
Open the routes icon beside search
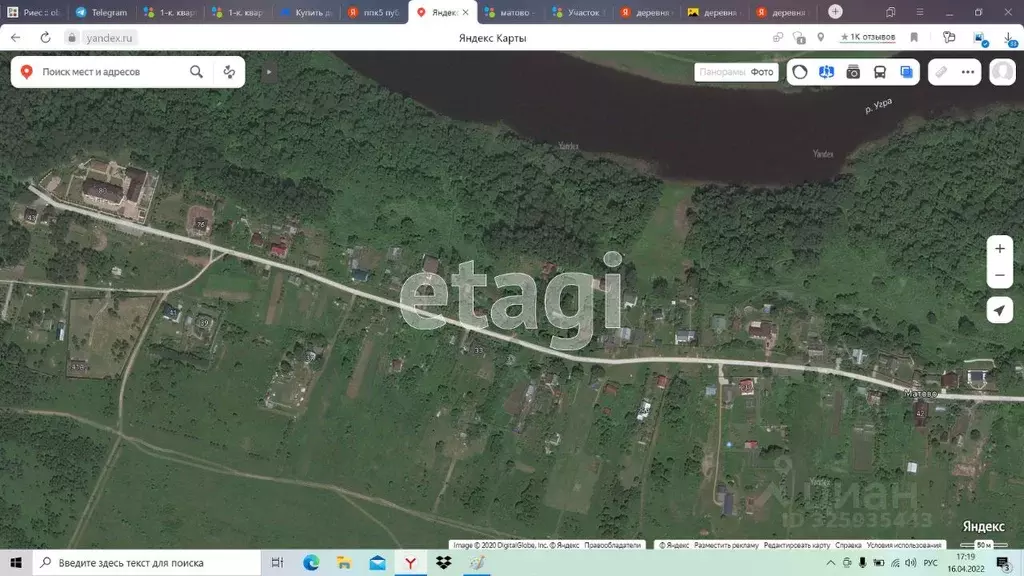tap(228, 72)
